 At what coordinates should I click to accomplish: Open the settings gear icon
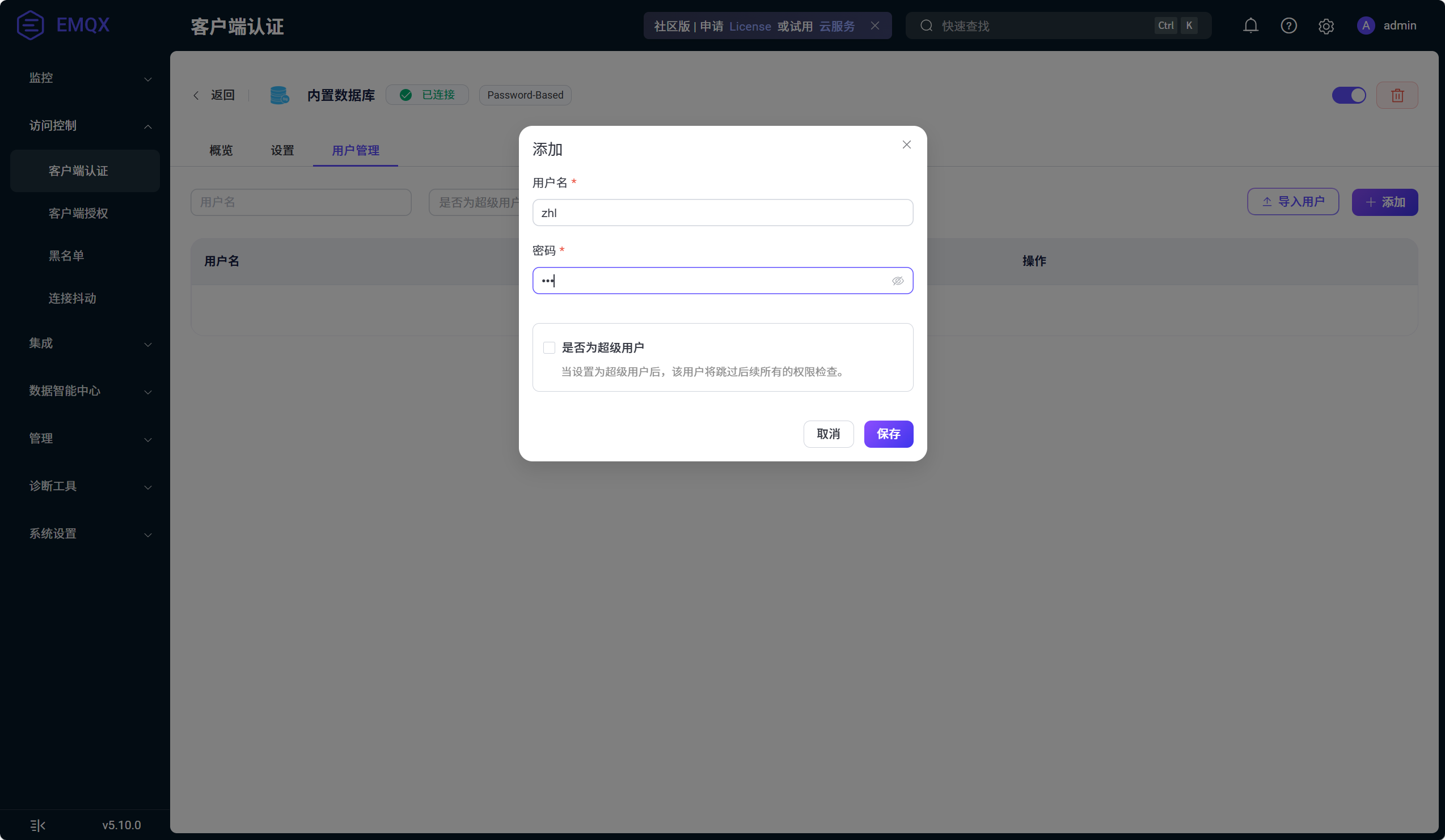(1326, 26)
